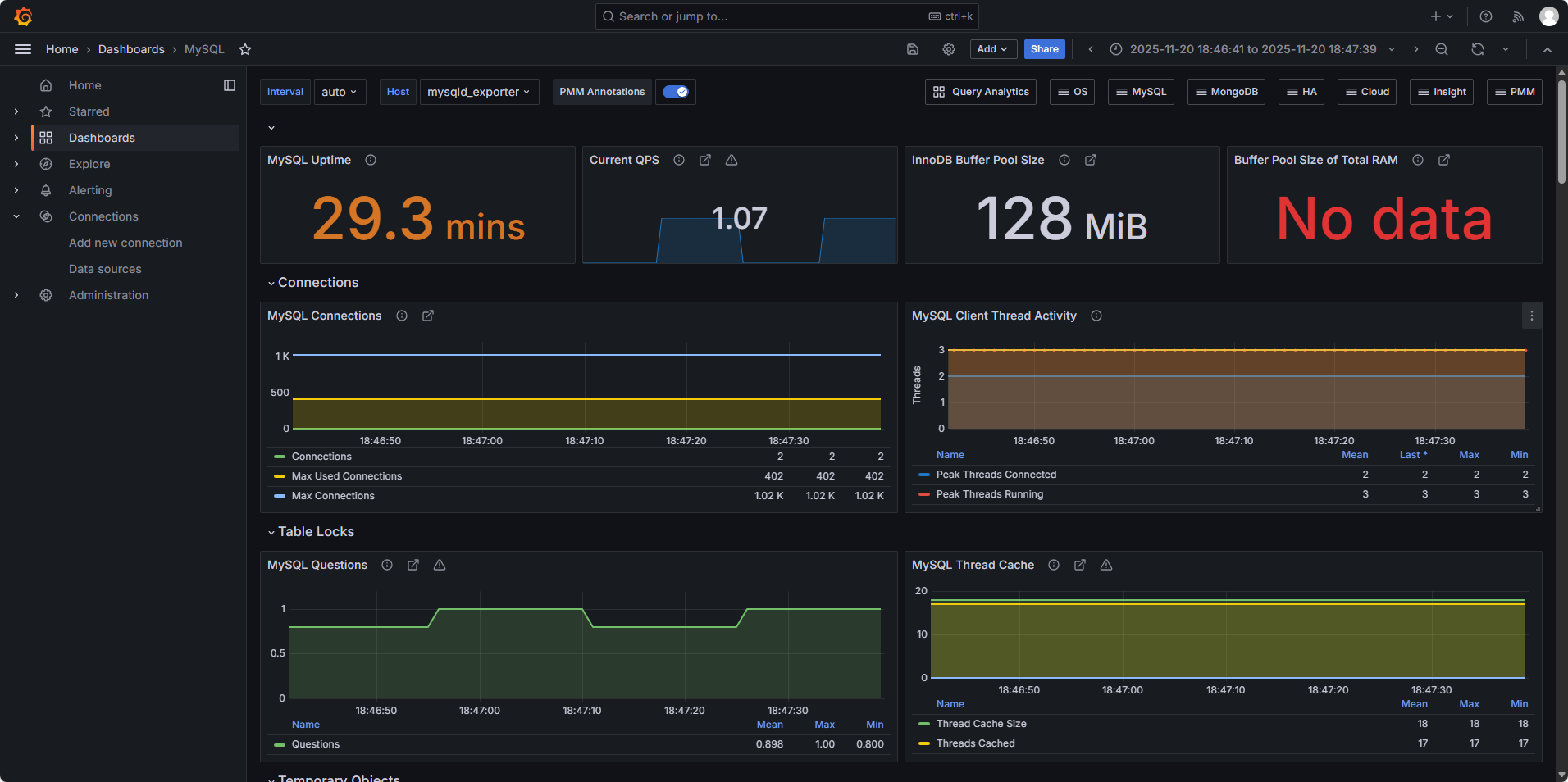Toggle Max Used Connections series legend
This screenshot has height=782, width=1568.
click(x=347, y=476)
